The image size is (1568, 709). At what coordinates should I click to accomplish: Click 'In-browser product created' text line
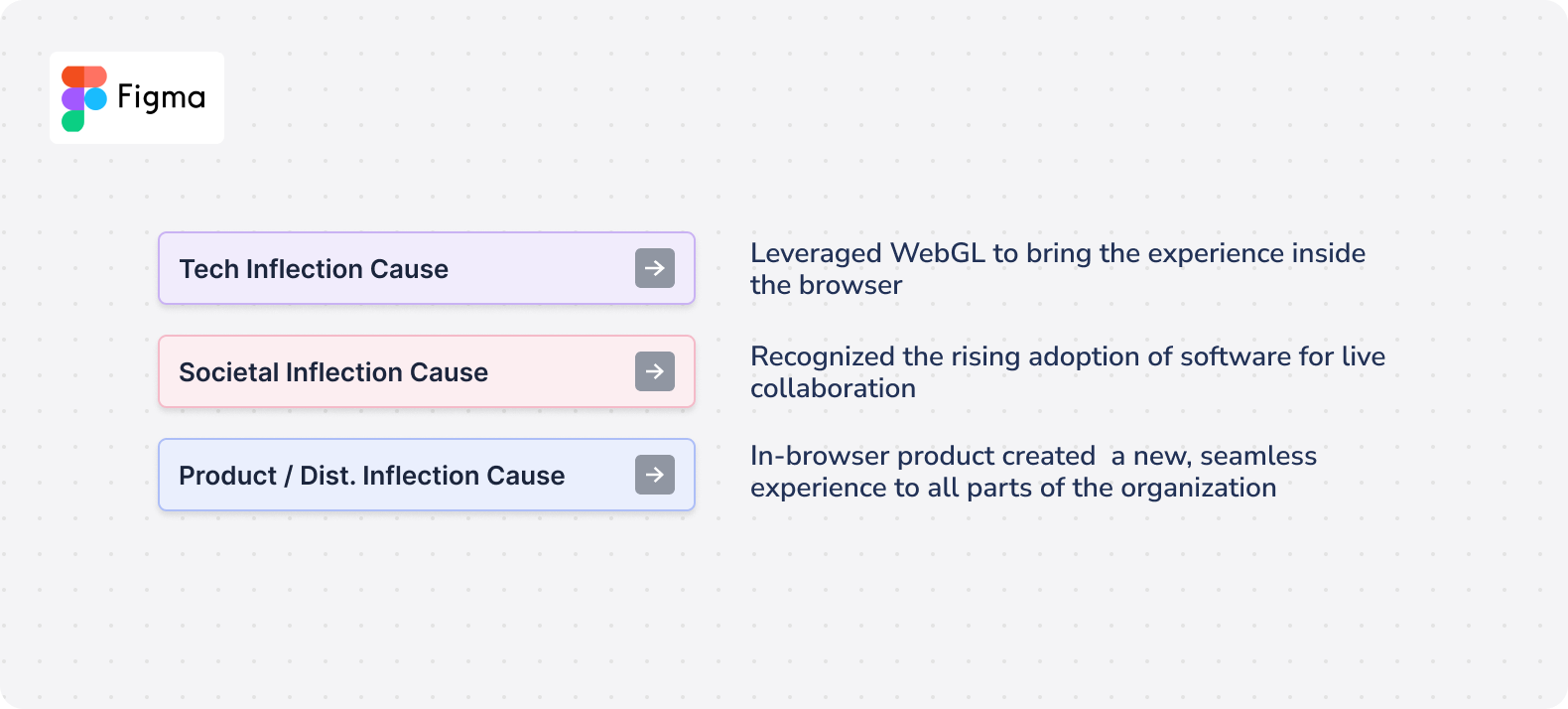1033,456
